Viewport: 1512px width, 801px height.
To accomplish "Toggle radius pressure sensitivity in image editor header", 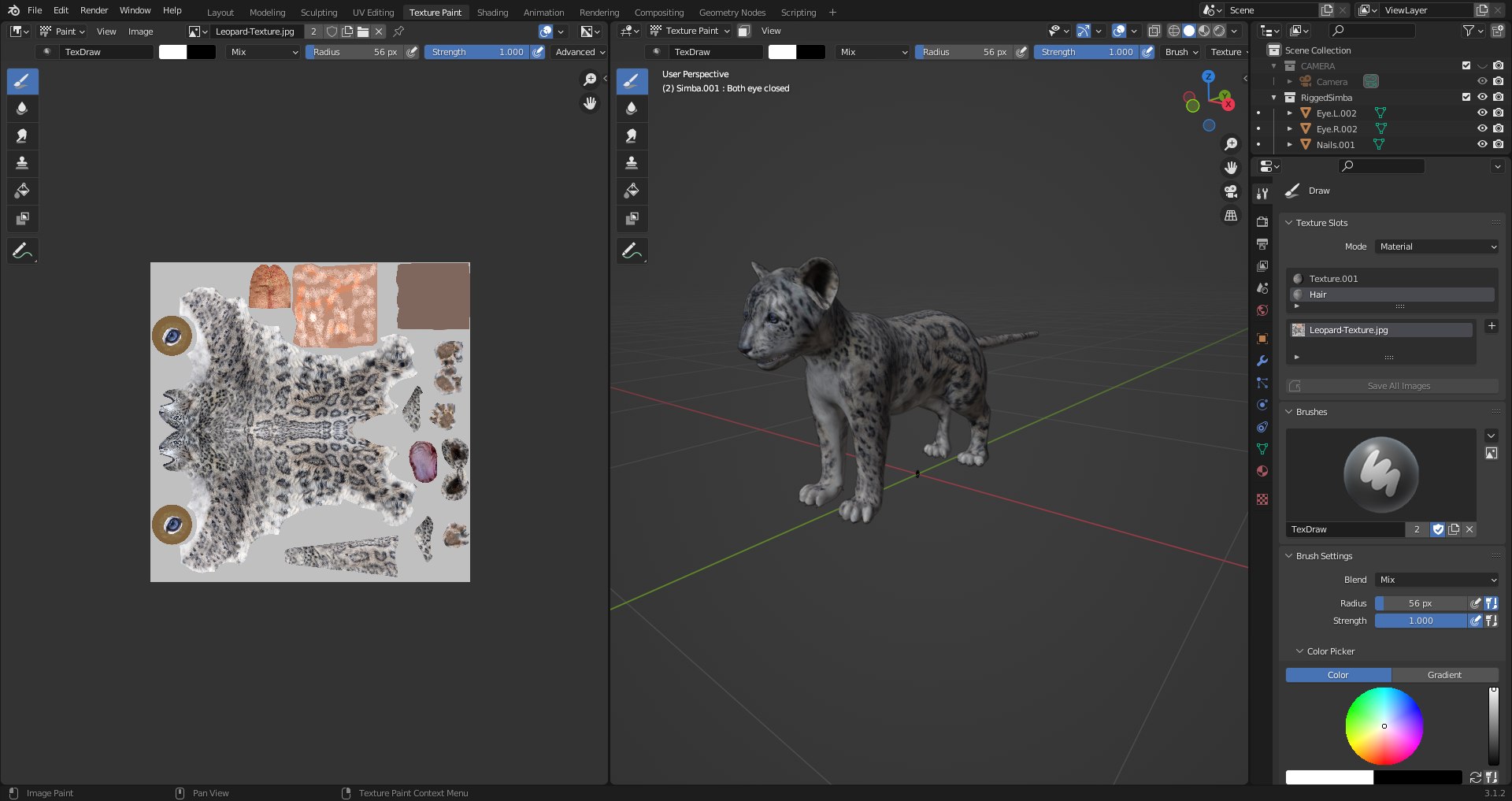I will (412, 52).
